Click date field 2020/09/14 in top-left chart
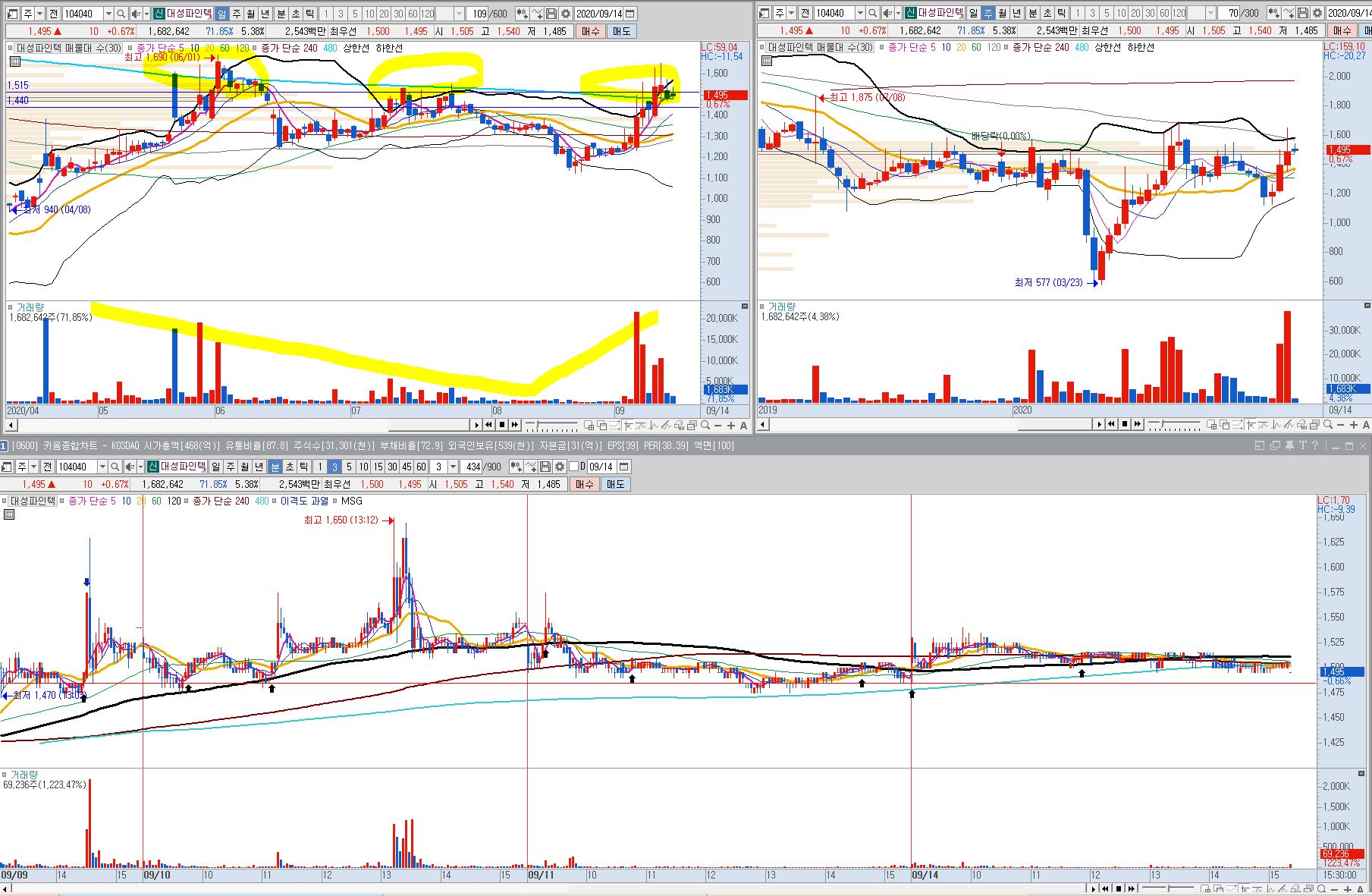This screenshot has width=1372, height=896. (599, 14)
